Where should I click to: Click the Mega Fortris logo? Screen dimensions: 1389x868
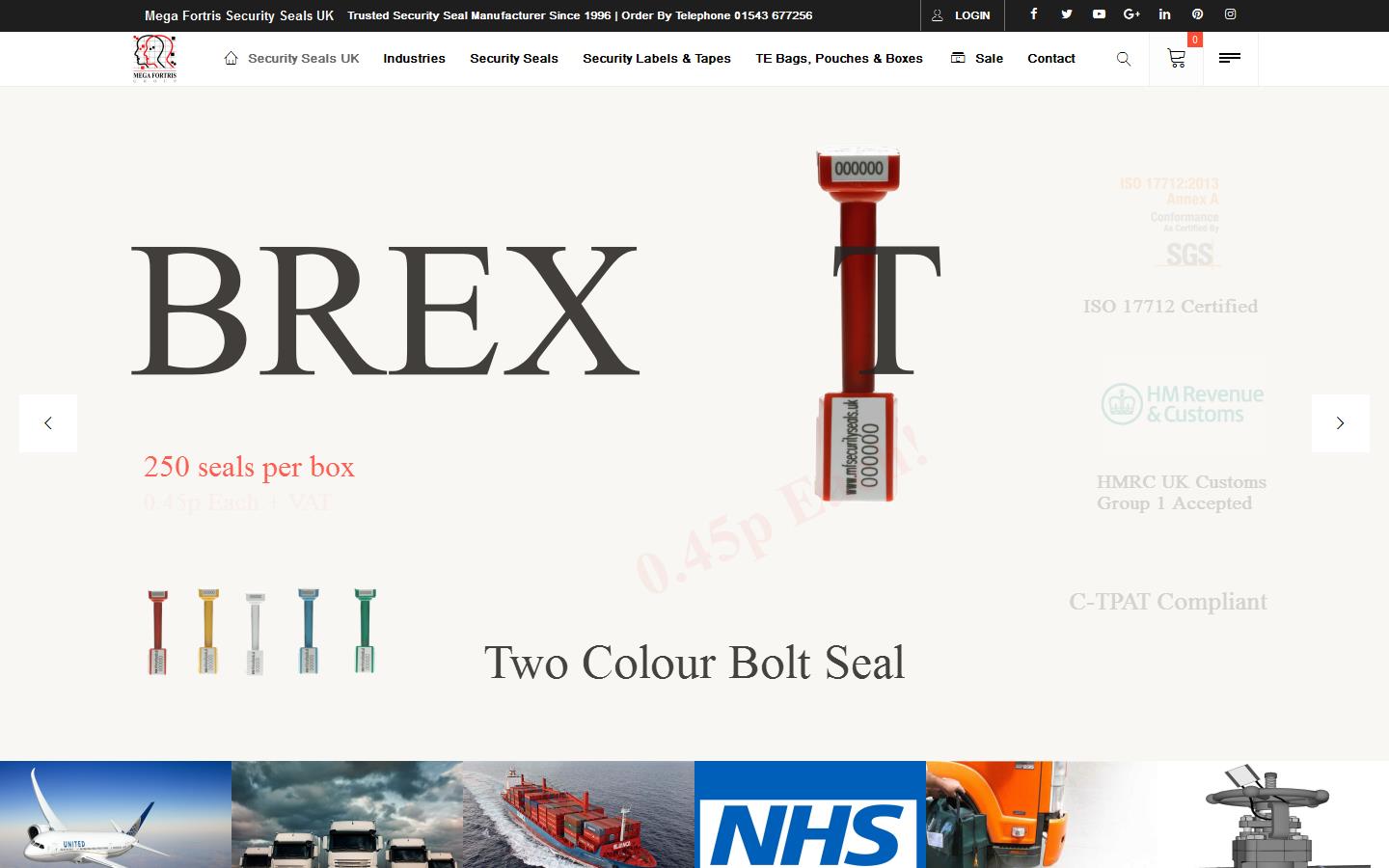154,59
